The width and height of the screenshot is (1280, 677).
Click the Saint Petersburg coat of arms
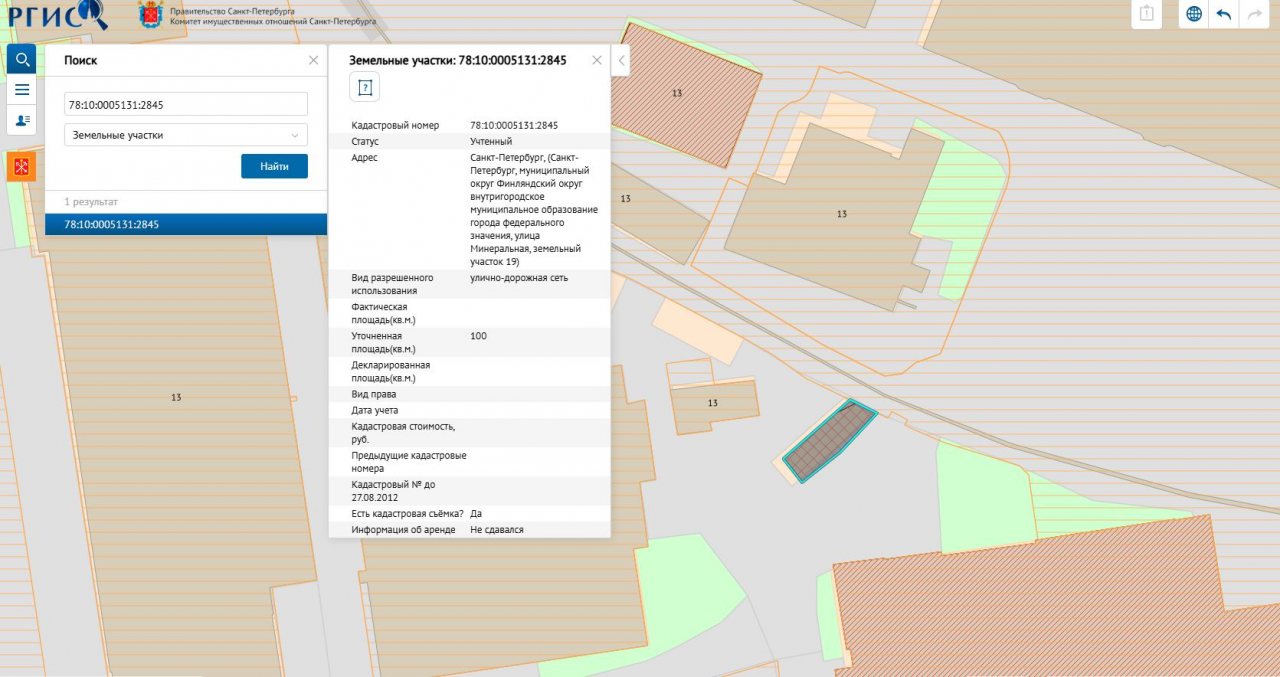[150, 14]
